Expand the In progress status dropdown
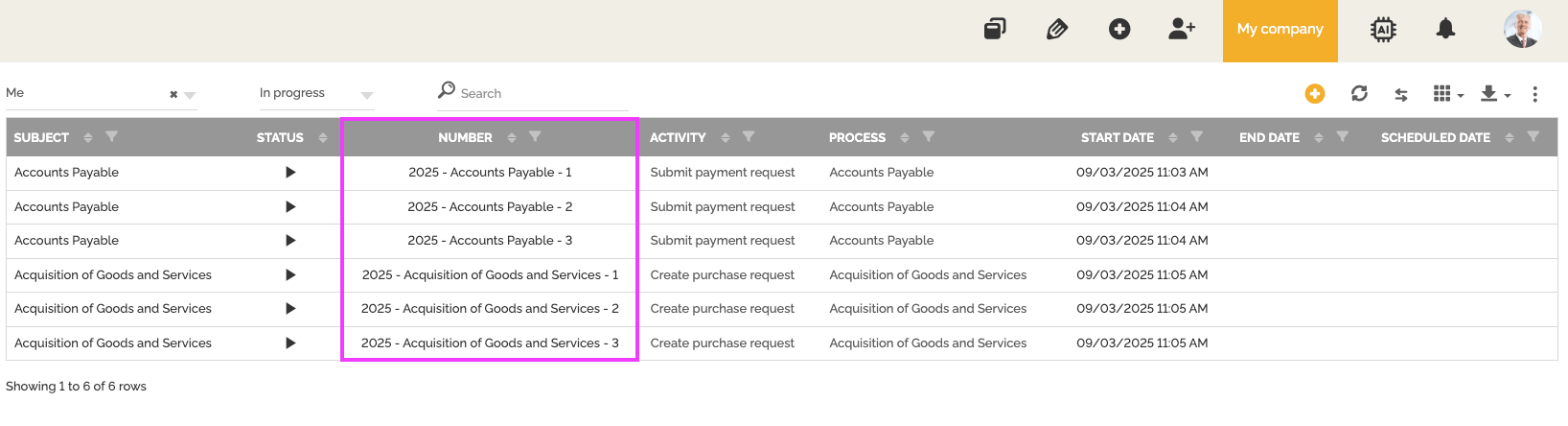 coord(366,94)
